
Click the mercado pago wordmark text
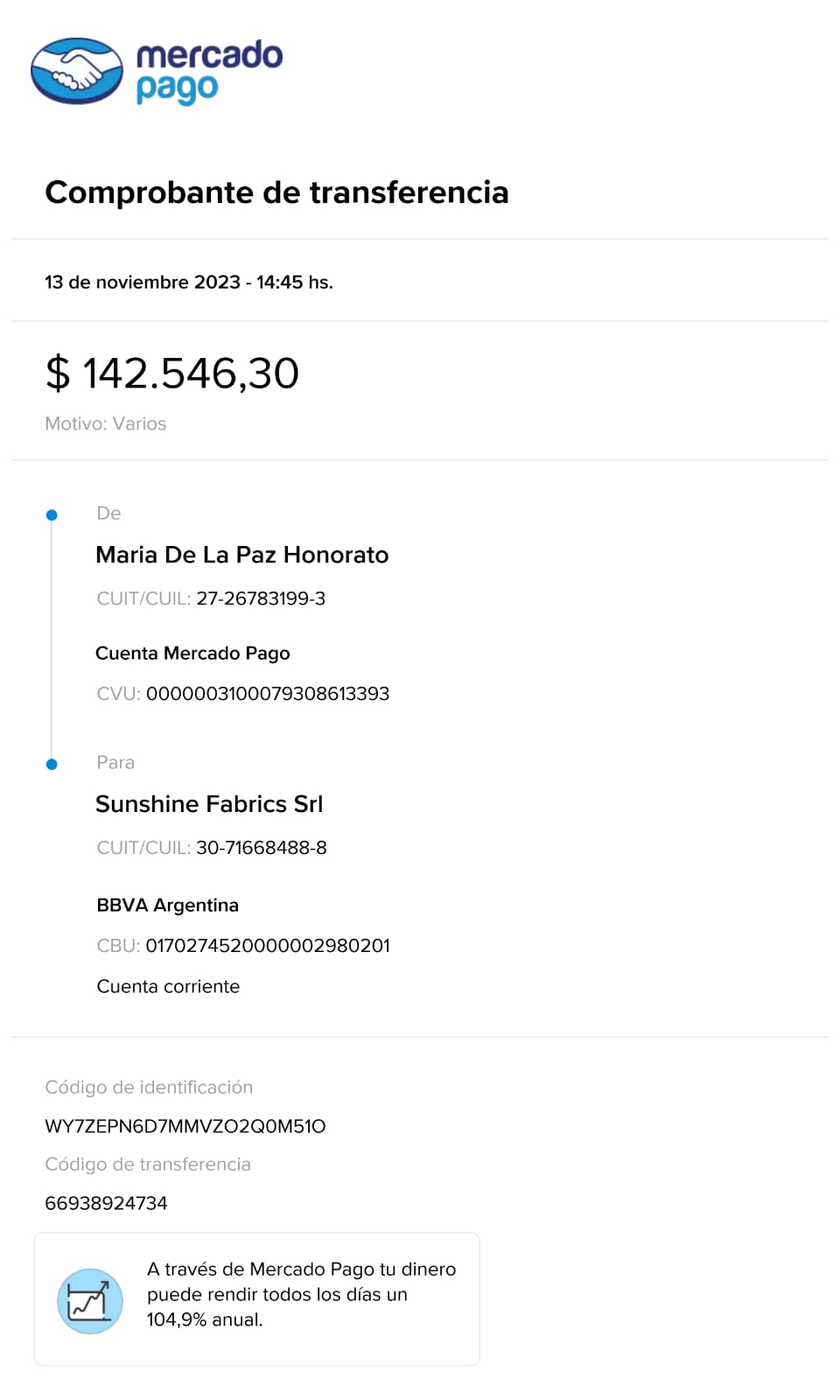point(209,71)
